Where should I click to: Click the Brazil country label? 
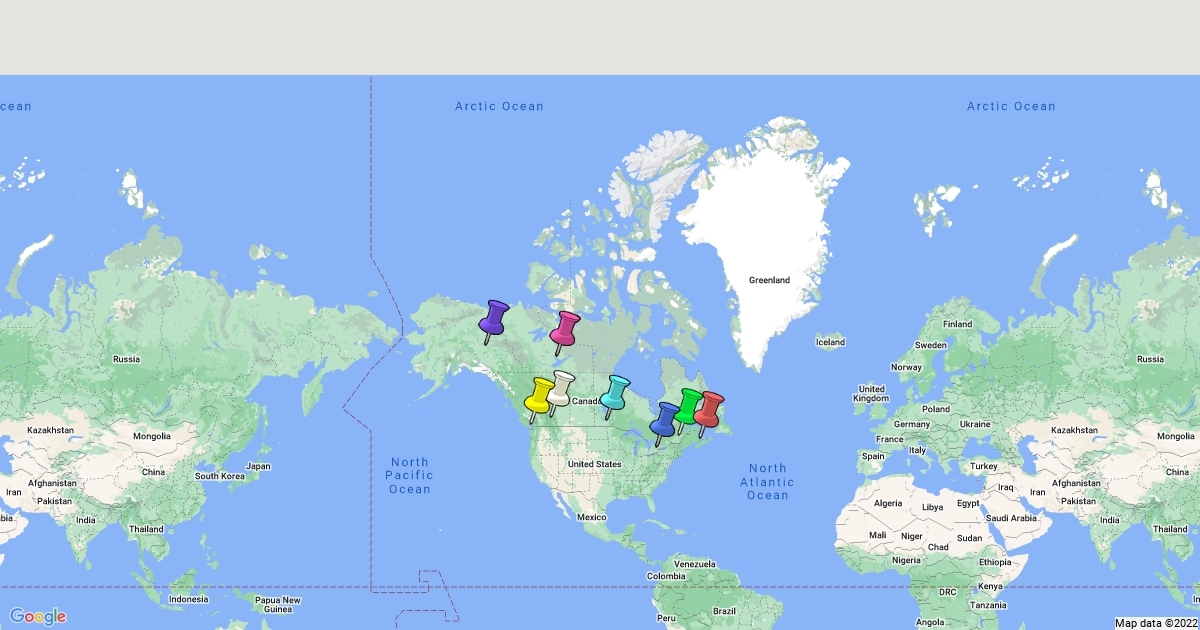point(724,611)
